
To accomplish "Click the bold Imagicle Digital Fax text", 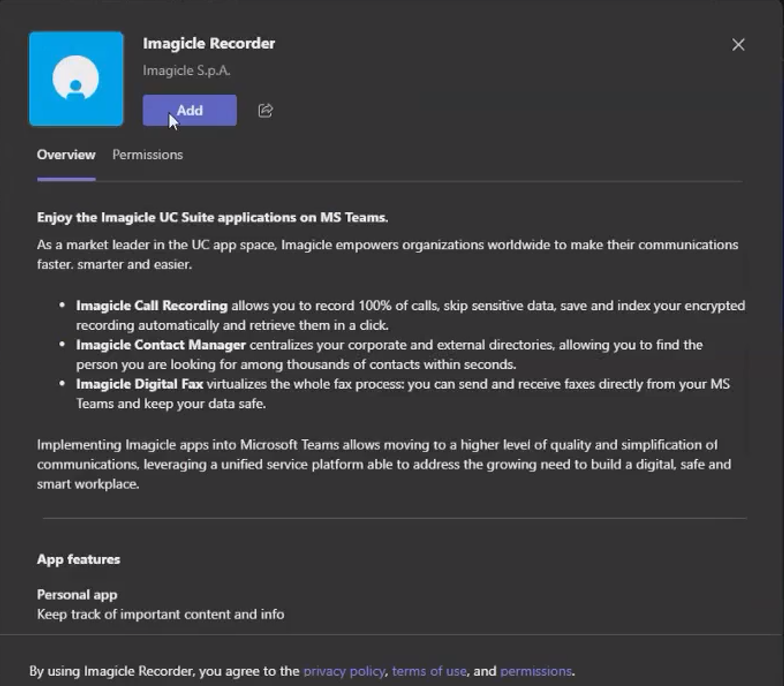I will (x=146, y=384).
